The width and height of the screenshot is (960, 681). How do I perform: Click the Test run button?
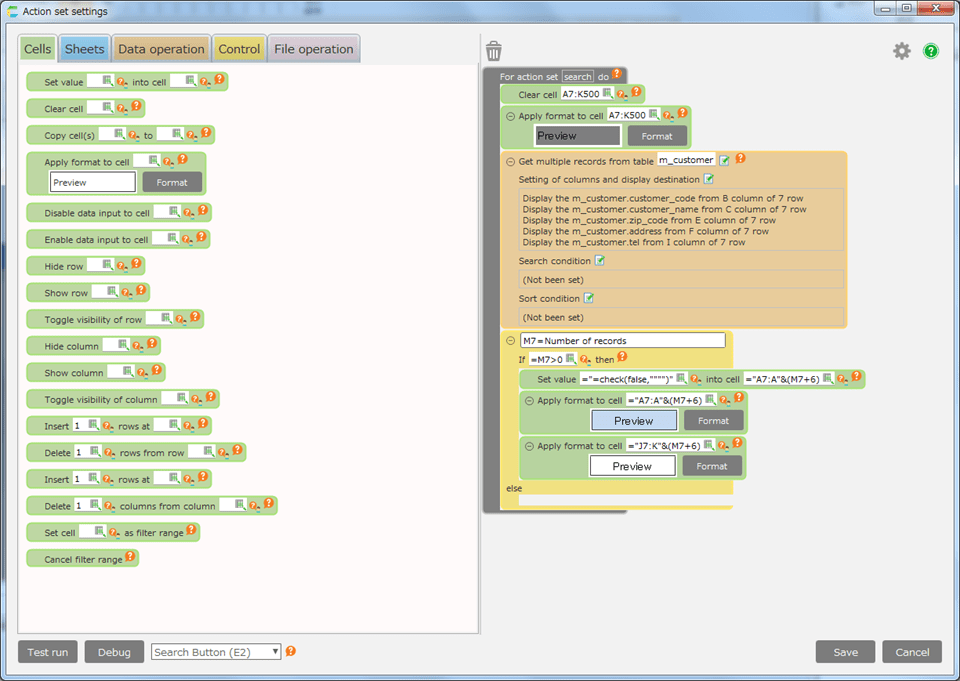(47, 652)
